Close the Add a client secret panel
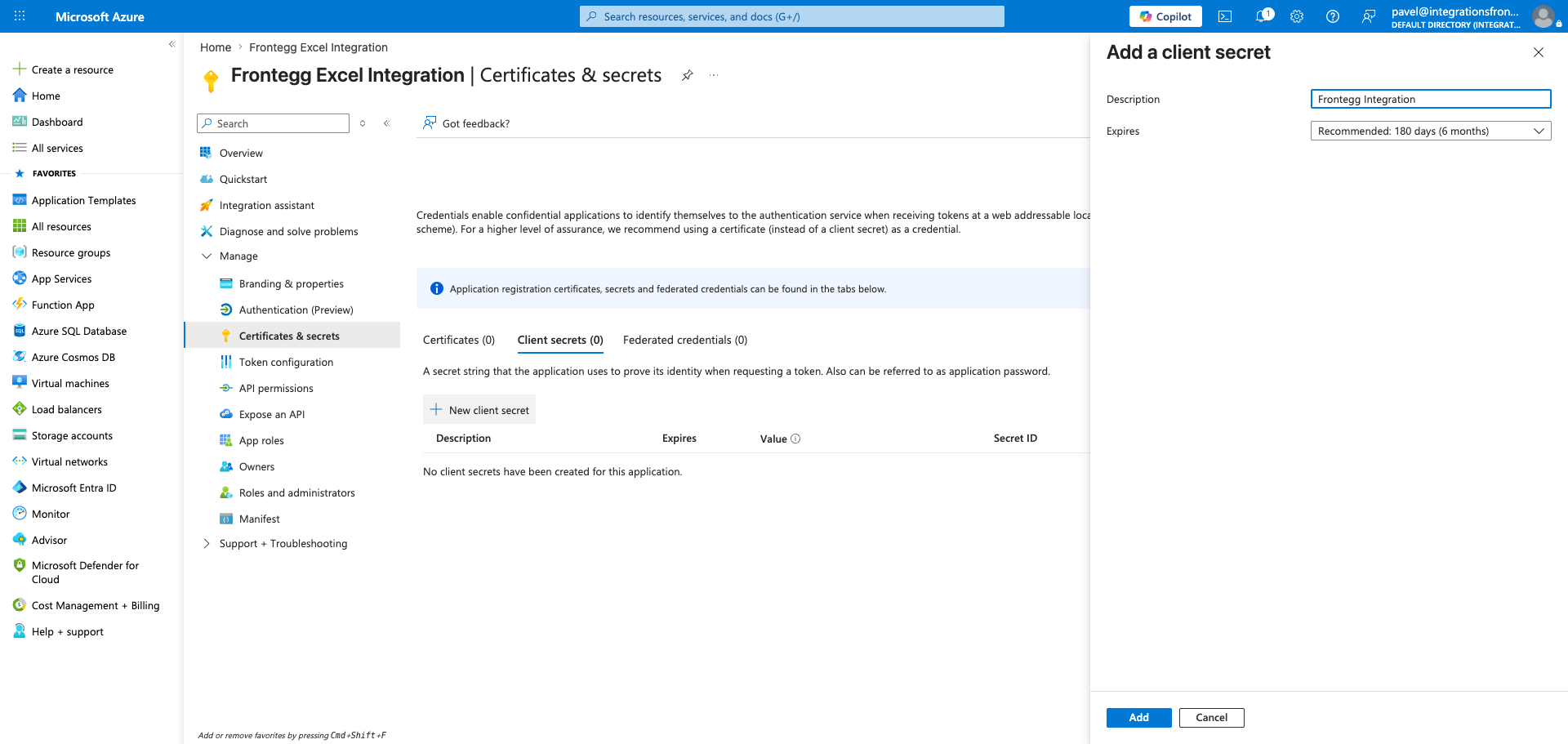 click(1539, 52)
